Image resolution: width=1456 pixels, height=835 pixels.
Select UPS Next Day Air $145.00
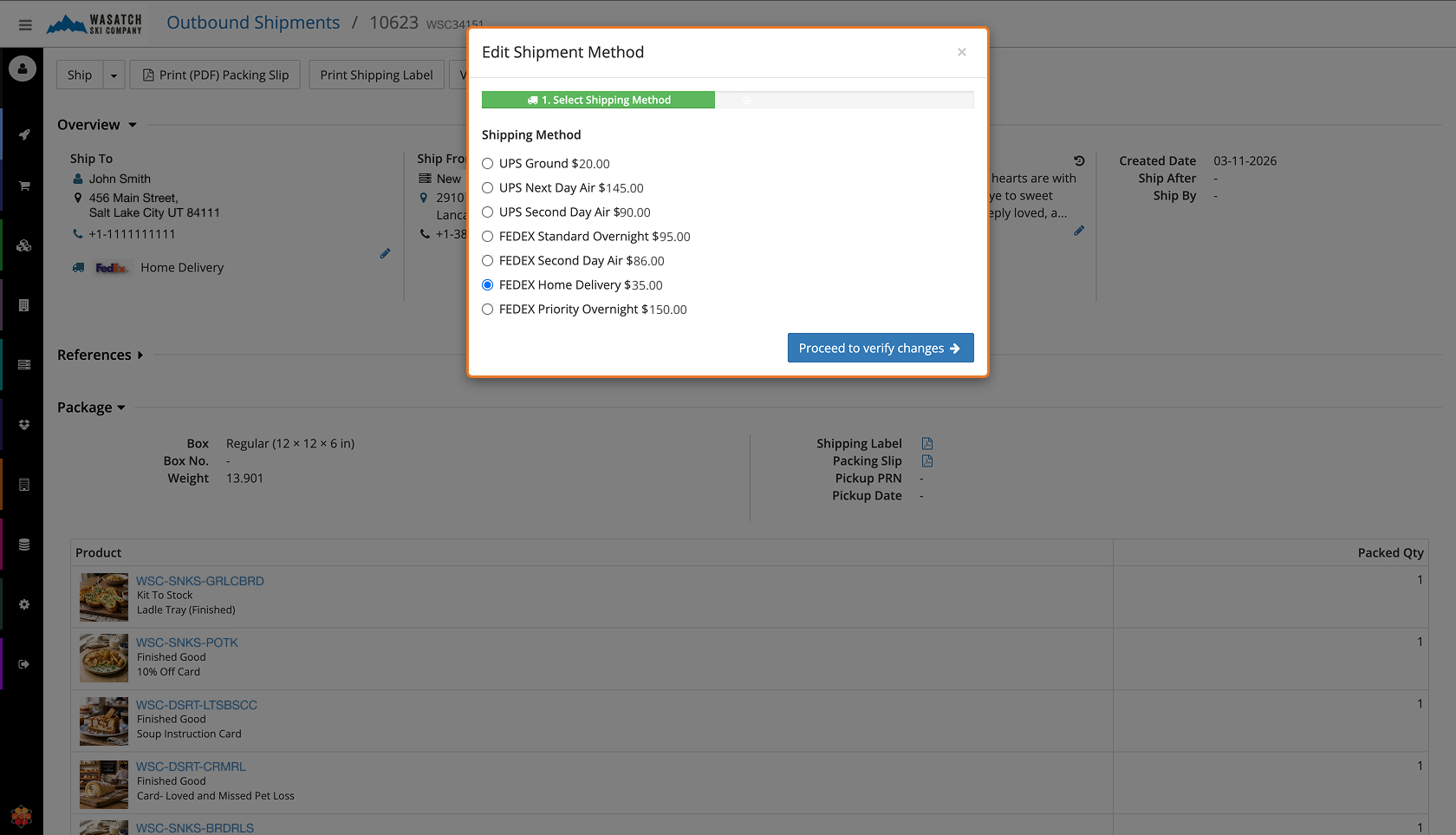coord(488,188)
